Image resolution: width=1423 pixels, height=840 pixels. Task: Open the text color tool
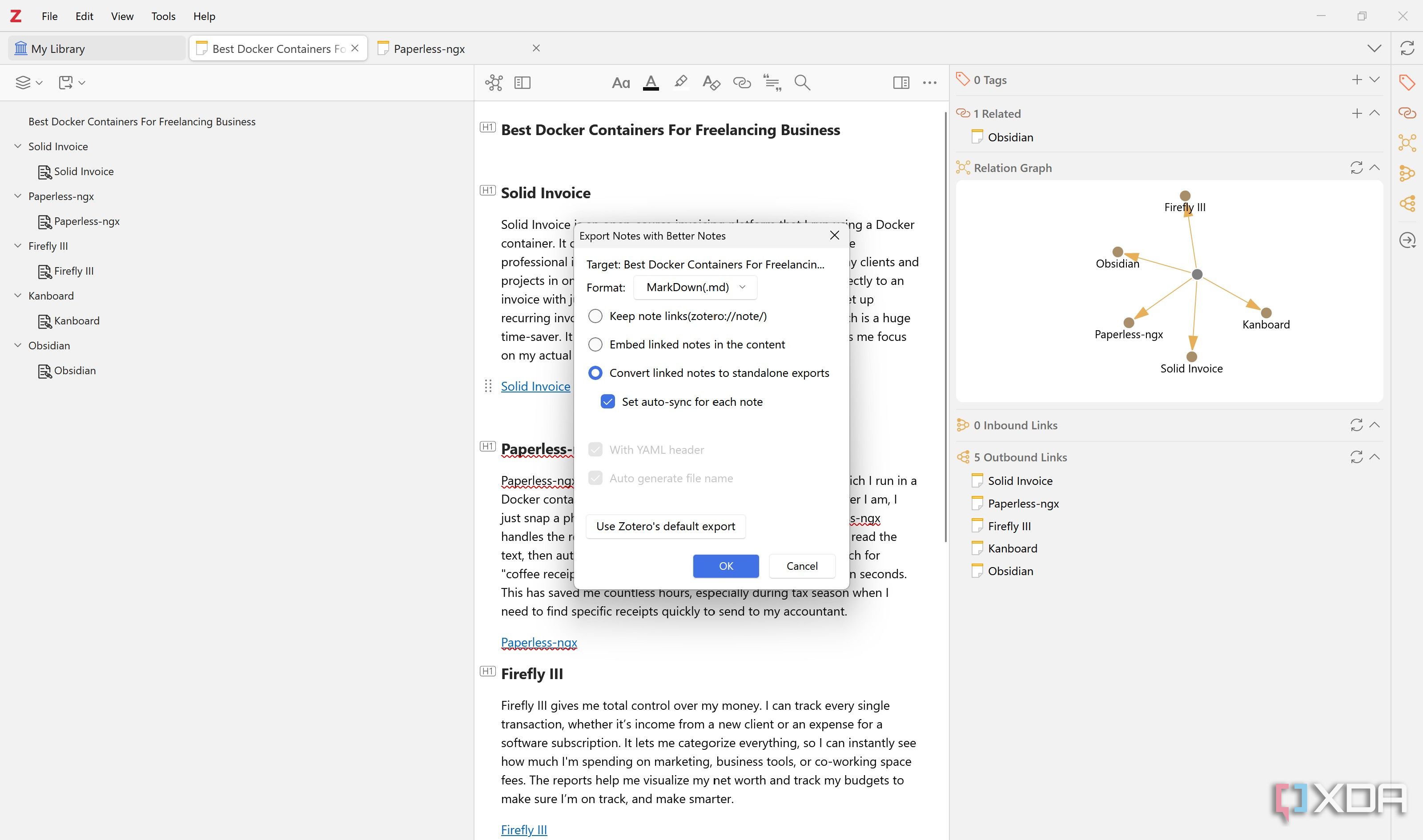coord(651,83)
